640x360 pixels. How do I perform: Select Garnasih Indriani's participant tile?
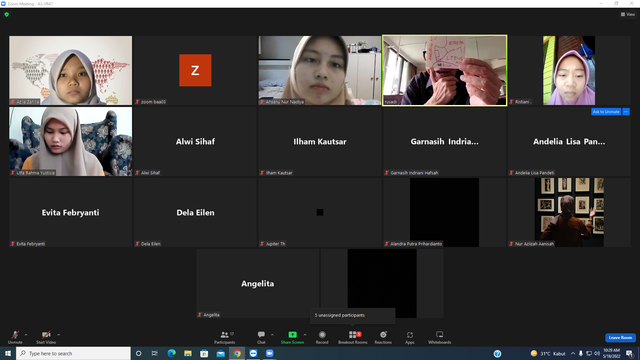444,141
